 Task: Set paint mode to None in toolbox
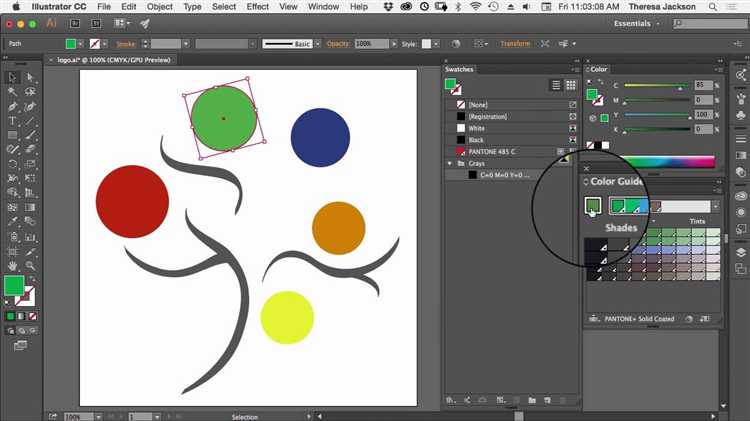point(30,316)
